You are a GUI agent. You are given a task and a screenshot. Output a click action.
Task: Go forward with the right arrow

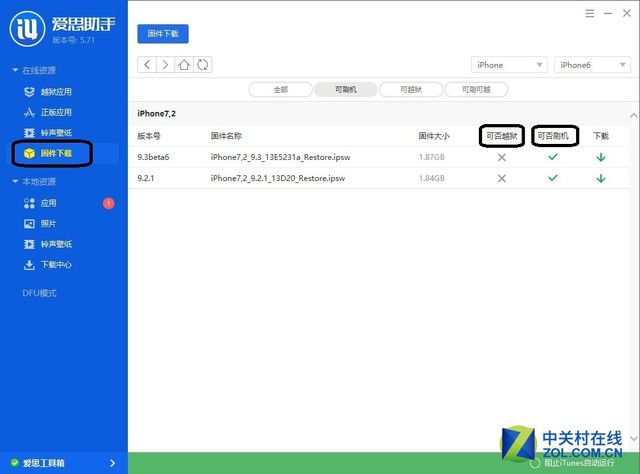(165, 65)
